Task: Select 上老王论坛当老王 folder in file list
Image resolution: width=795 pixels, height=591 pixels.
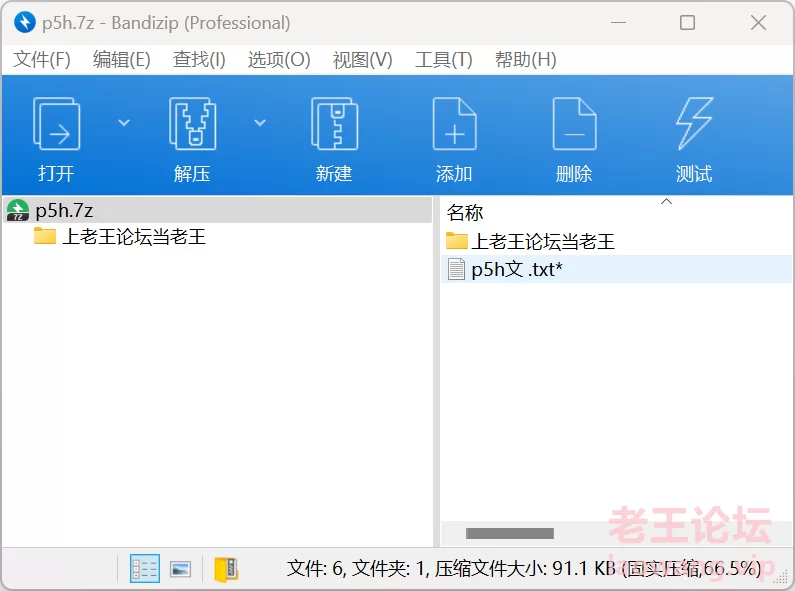Action: (543, 241)
